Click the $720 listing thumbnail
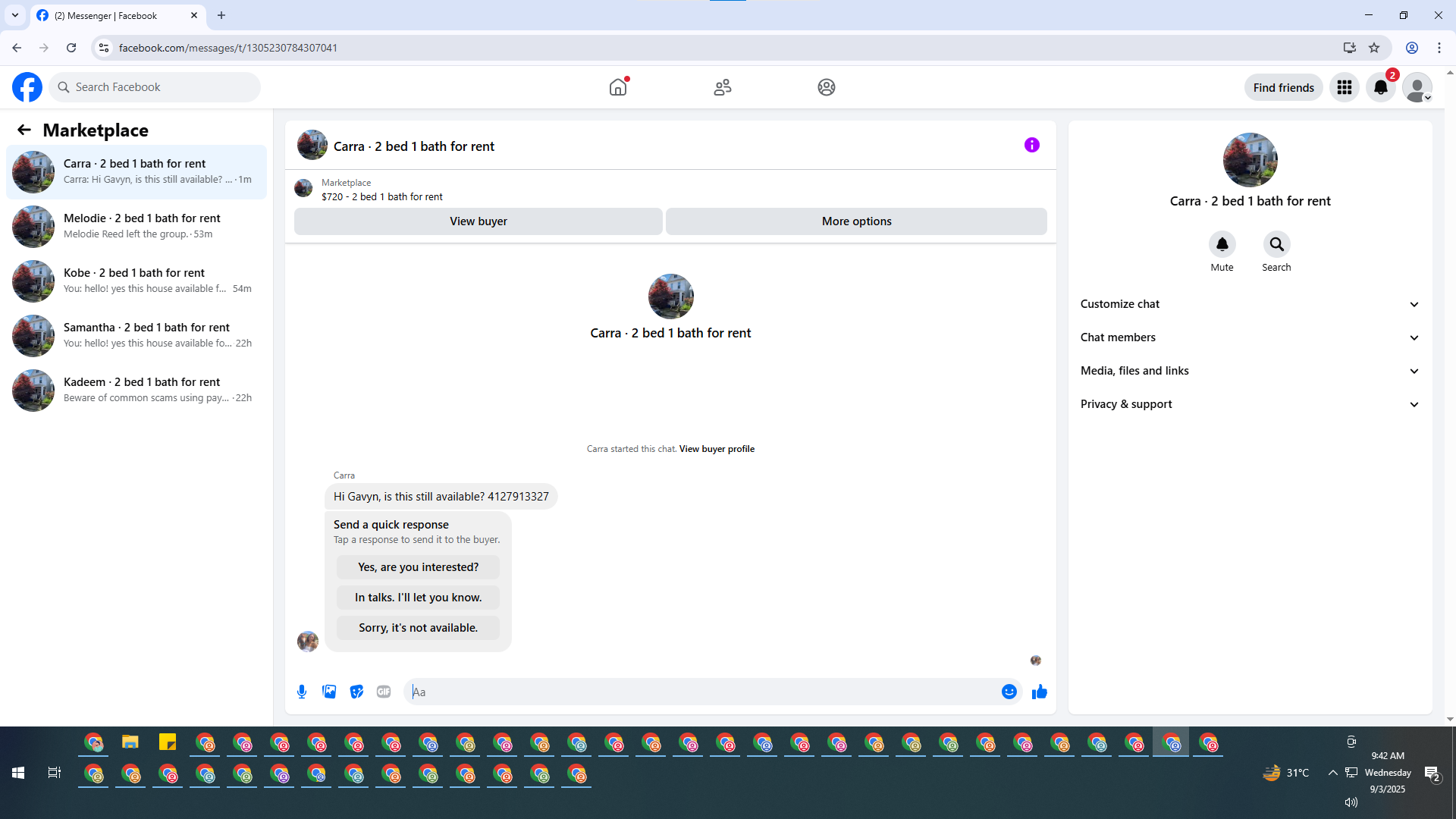Image resolution: width=1456 pixels, height=819 pixels. (x=303, y=188)
